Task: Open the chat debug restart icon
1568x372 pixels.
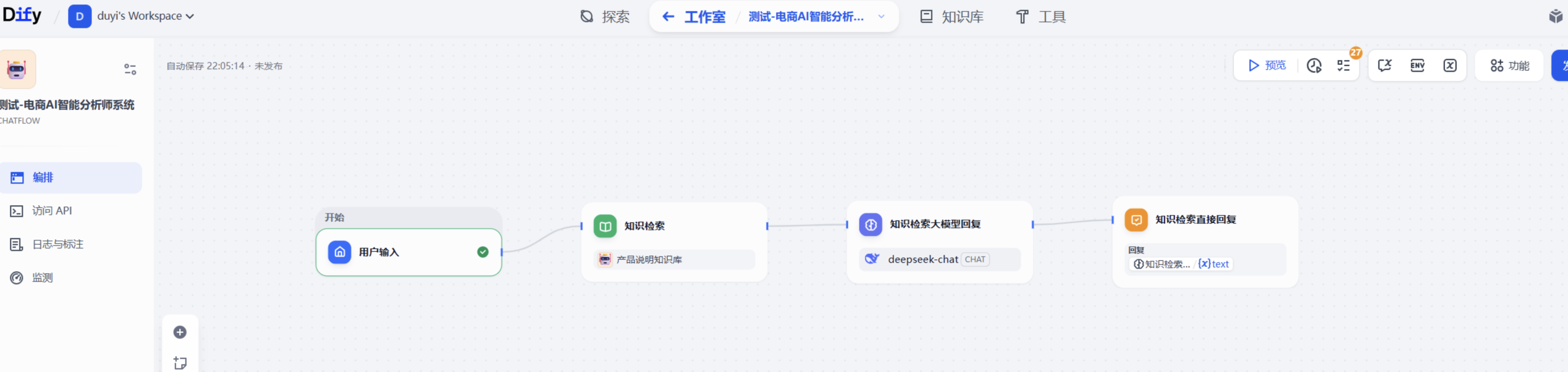Action: coord(1385,66)
